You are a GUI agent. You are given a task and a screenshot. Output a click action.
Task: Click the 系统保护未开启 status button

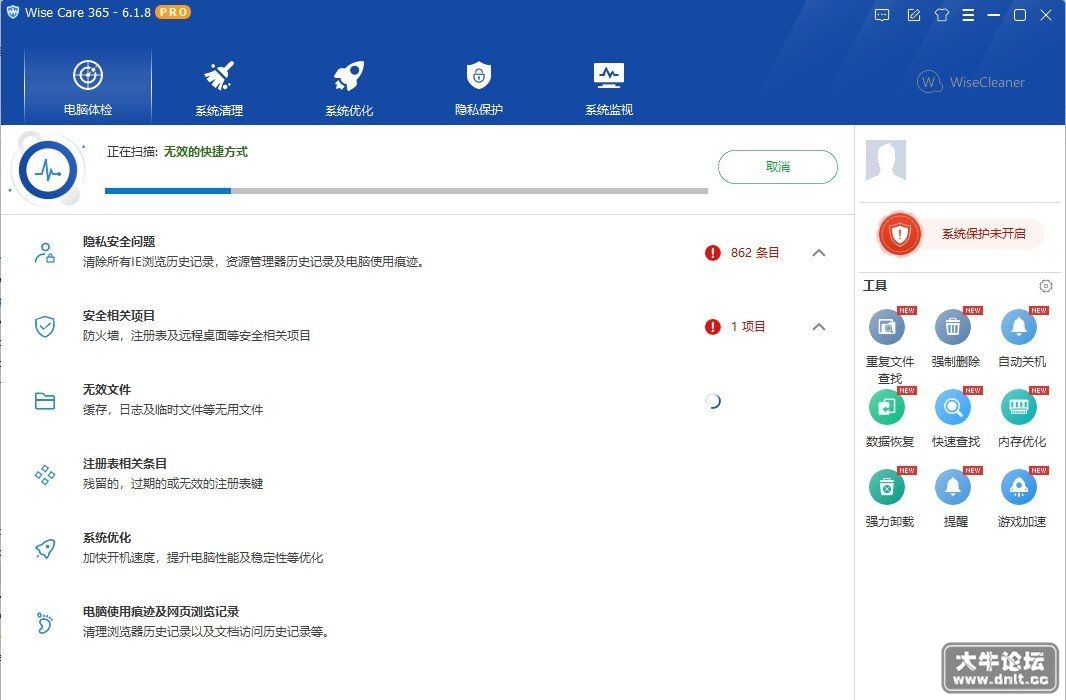coord(983,234)
